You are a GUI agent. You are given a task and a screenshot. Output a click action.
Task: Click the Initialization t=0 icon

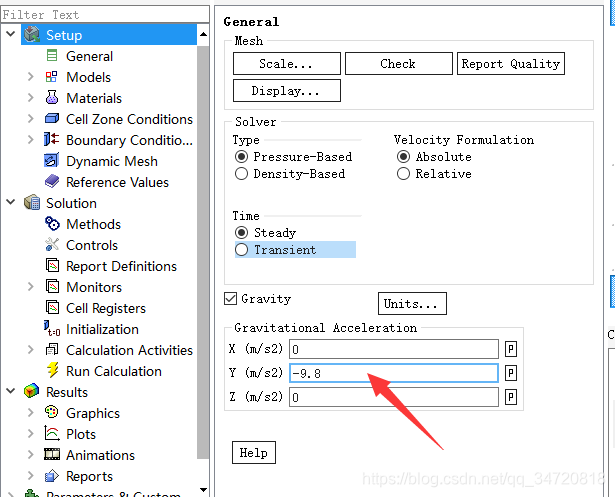point(52,329)
